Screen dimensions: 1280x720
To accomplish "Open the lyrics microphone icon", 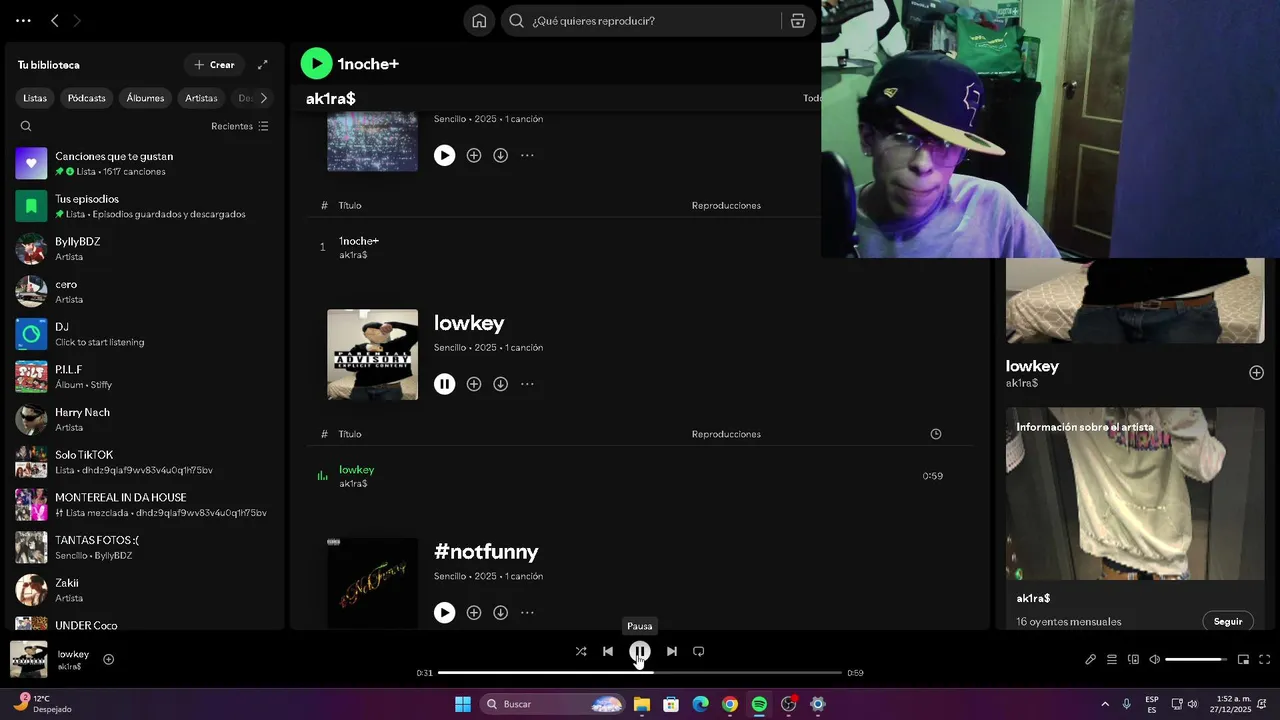I will pos(1091,659).
